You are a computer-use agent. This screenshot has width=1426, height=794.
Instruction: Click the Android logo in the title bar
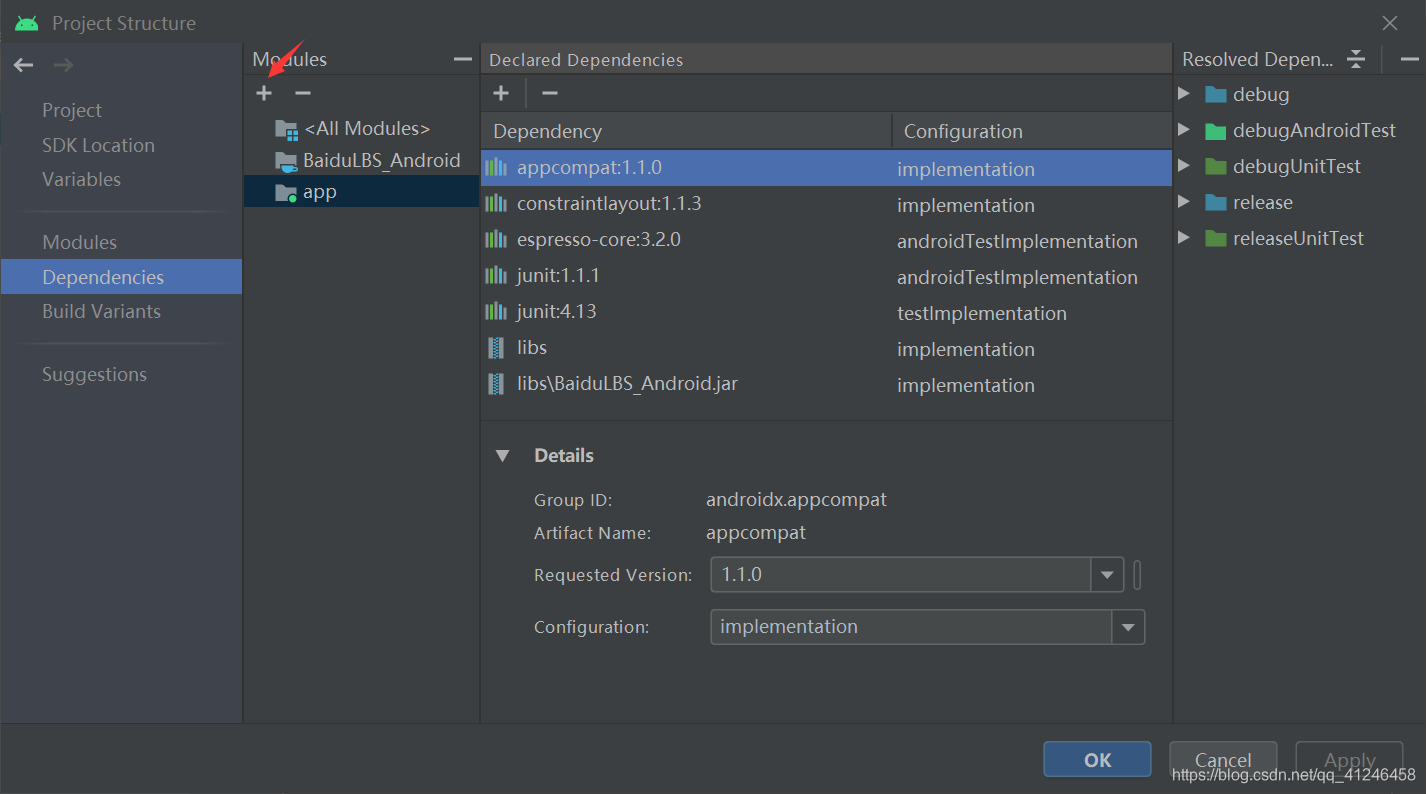click(x=27, y=23)
